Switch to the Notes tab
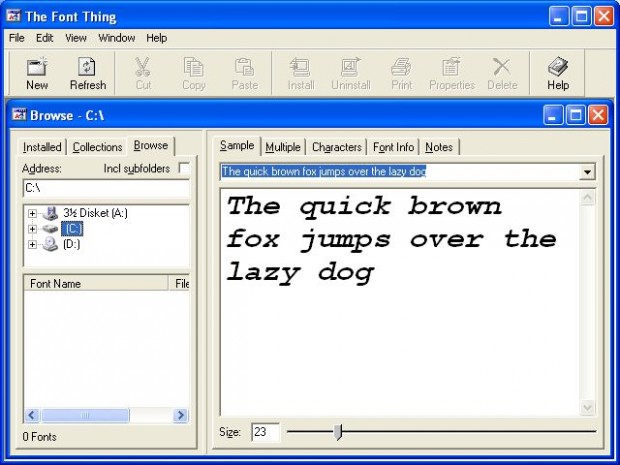Screen dimensions: 620x465 pyautogui.click(x=439, y=147)
